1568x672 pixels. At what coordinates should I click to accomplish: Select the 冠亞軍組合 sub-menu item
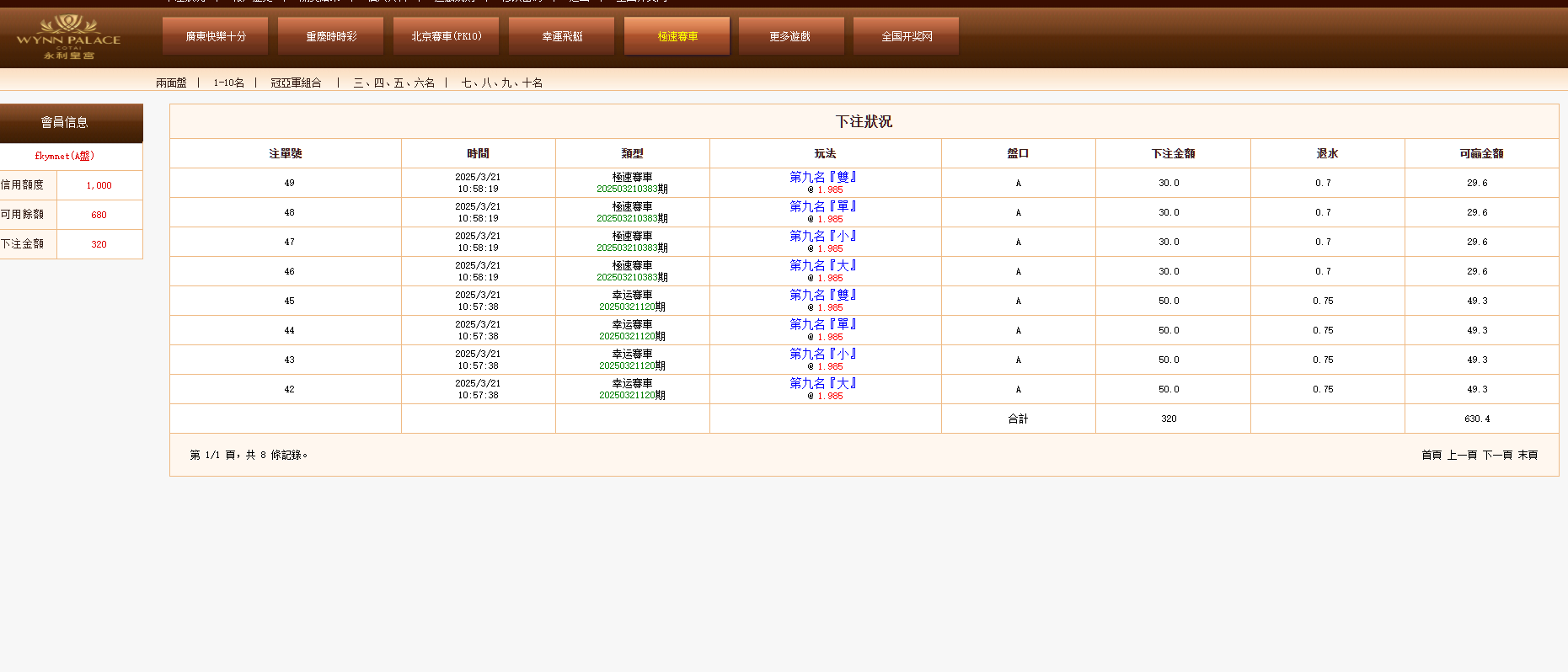pyautogui.click(x=296, y=83)
